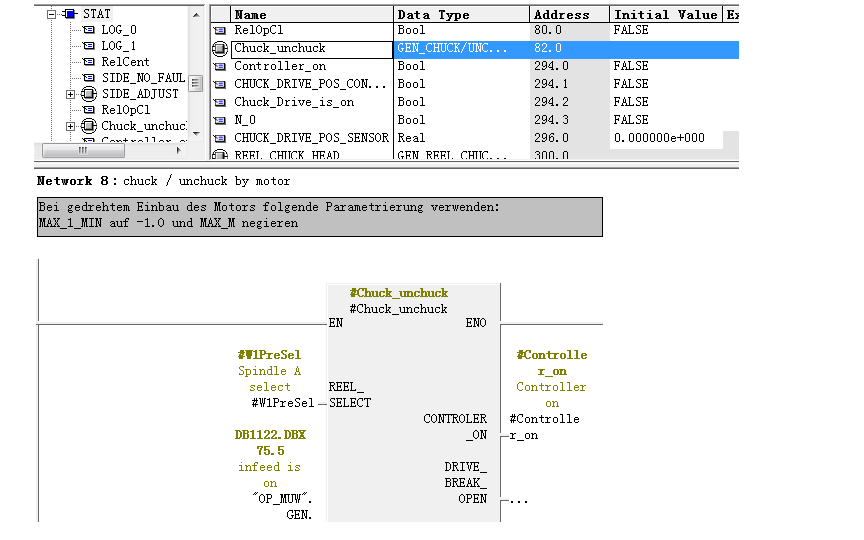Screen dimensions: 864x540
Task: Select the Chuck_unchuck name cell
Action: click(x=312, y=49)
